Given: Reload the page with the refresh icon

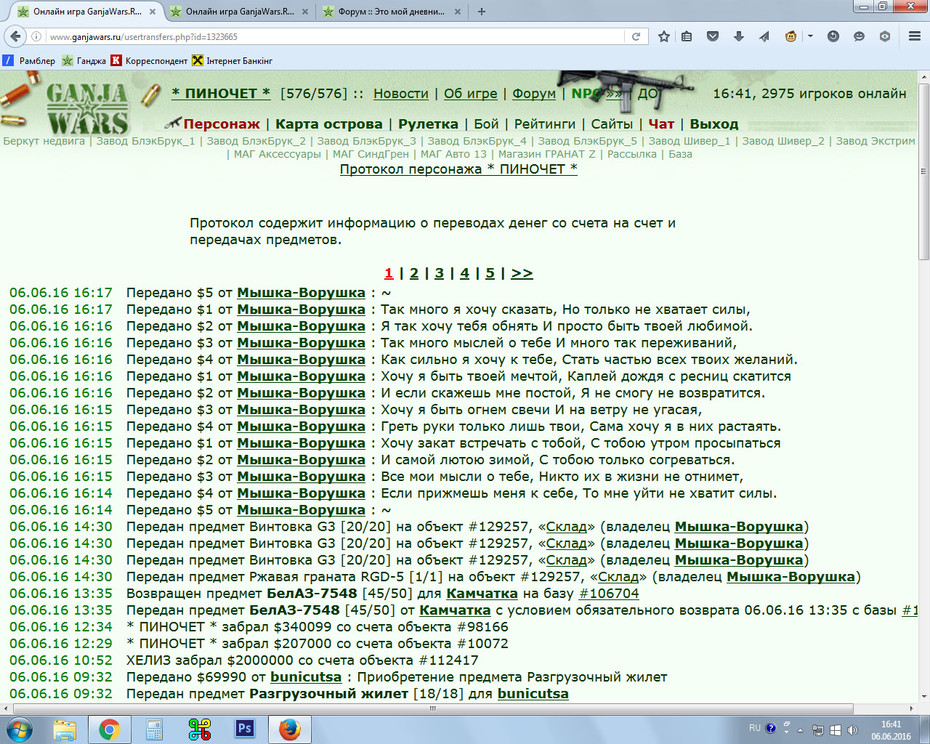Looking at the screenshot, I should point(636,36).
